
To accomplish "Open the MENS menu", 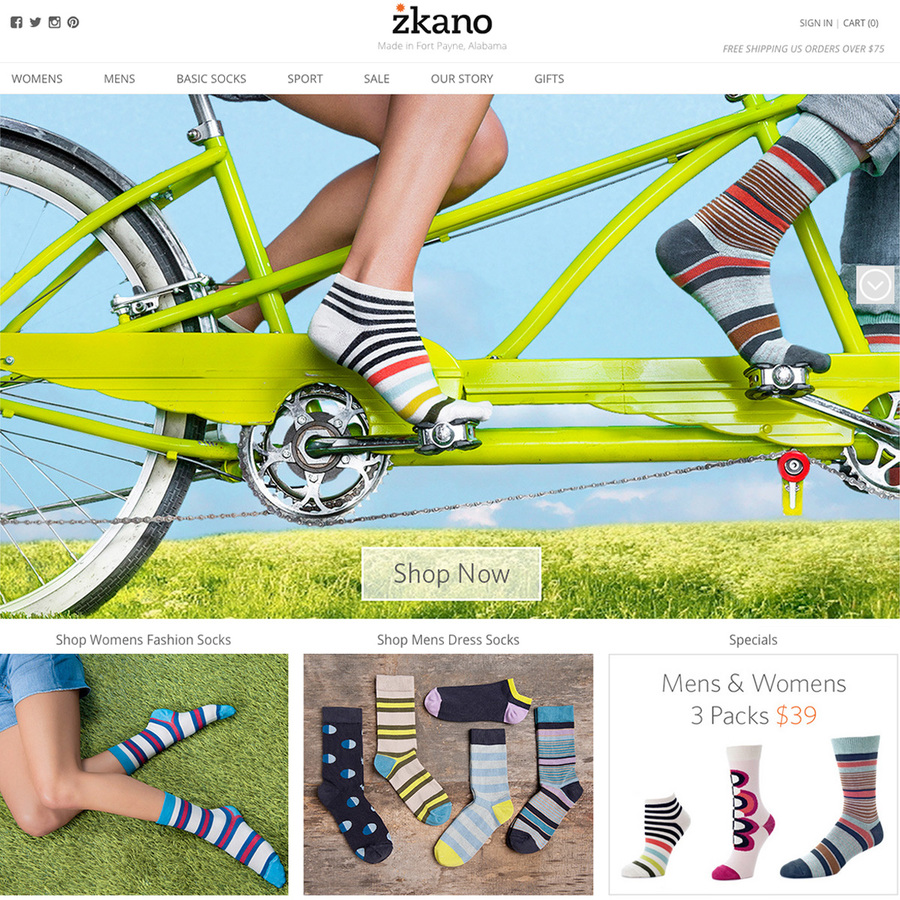I will coord(119,79).
